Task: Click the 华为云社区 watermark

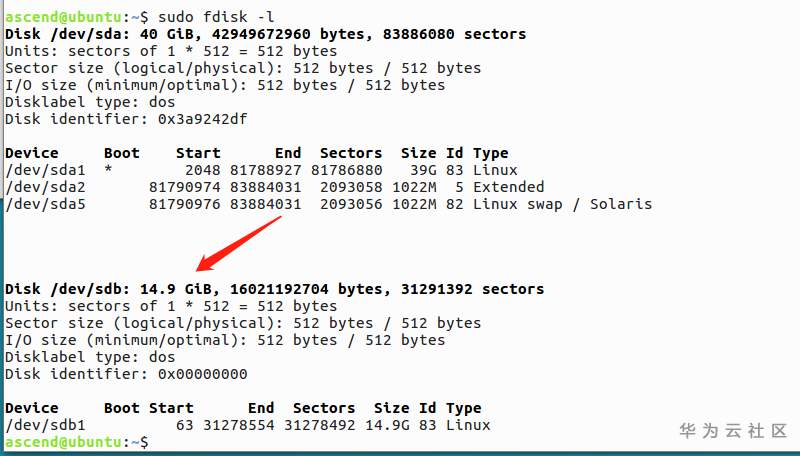Action: (733, 431)
